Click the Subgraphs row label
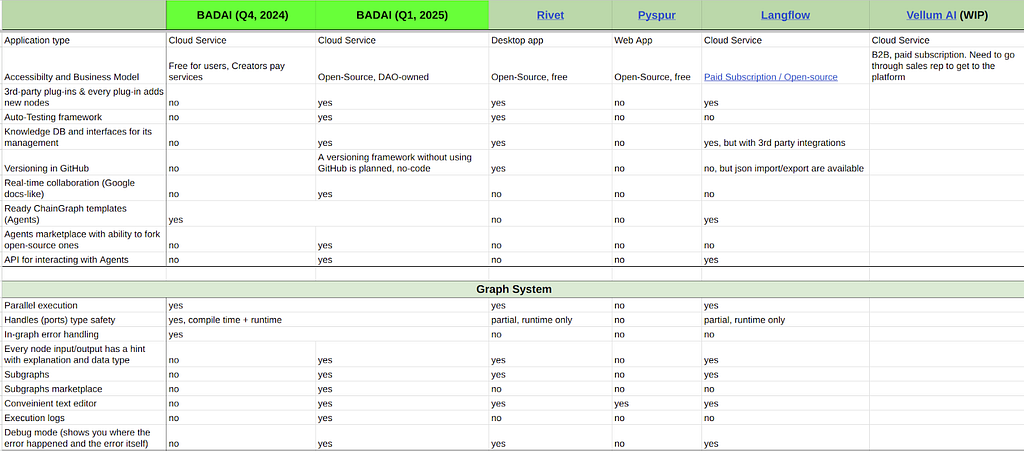 [25, 375]
